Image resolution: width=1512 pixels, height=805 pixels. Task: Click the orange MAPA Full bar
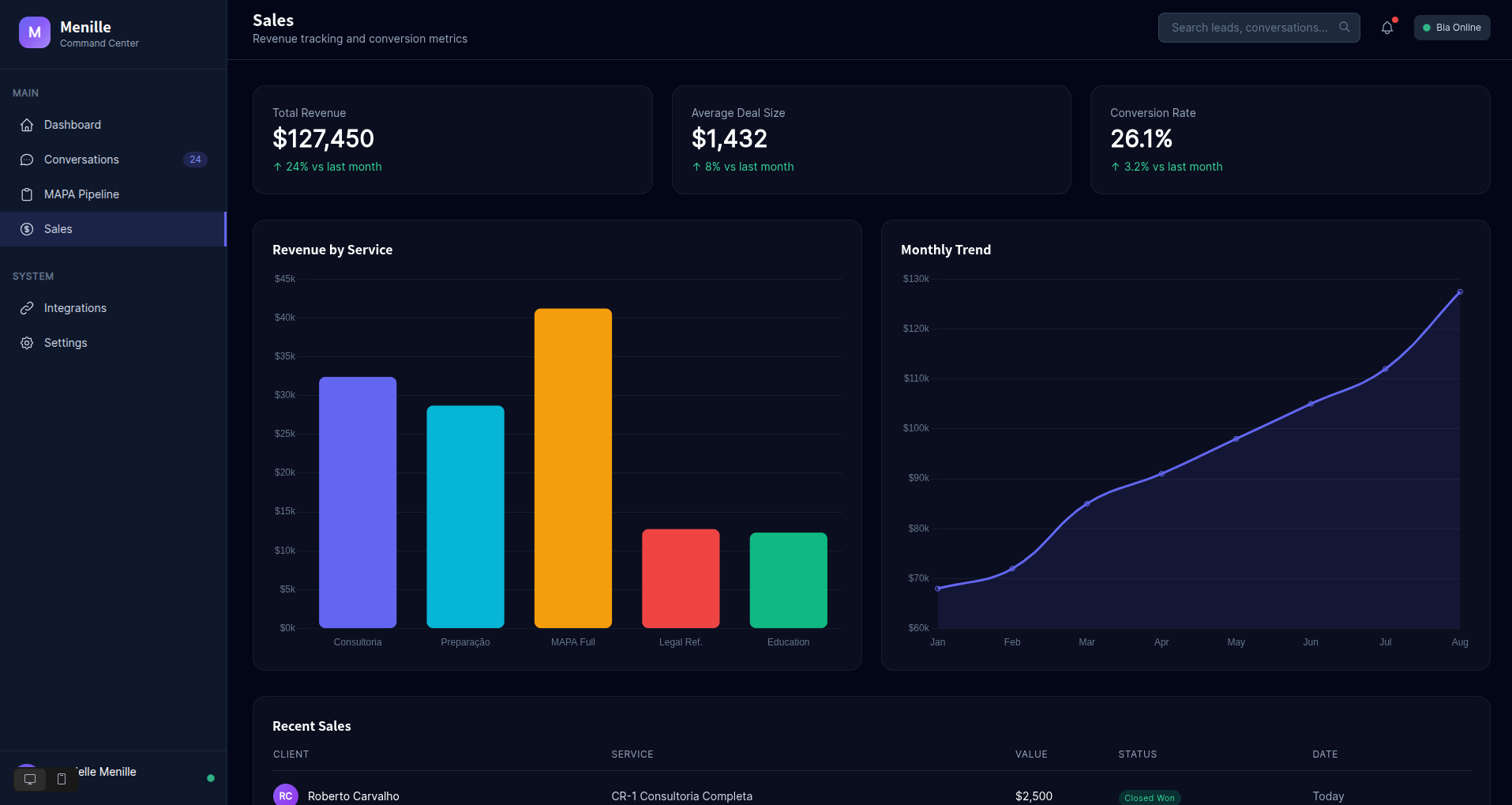click(x=573, y=468)
